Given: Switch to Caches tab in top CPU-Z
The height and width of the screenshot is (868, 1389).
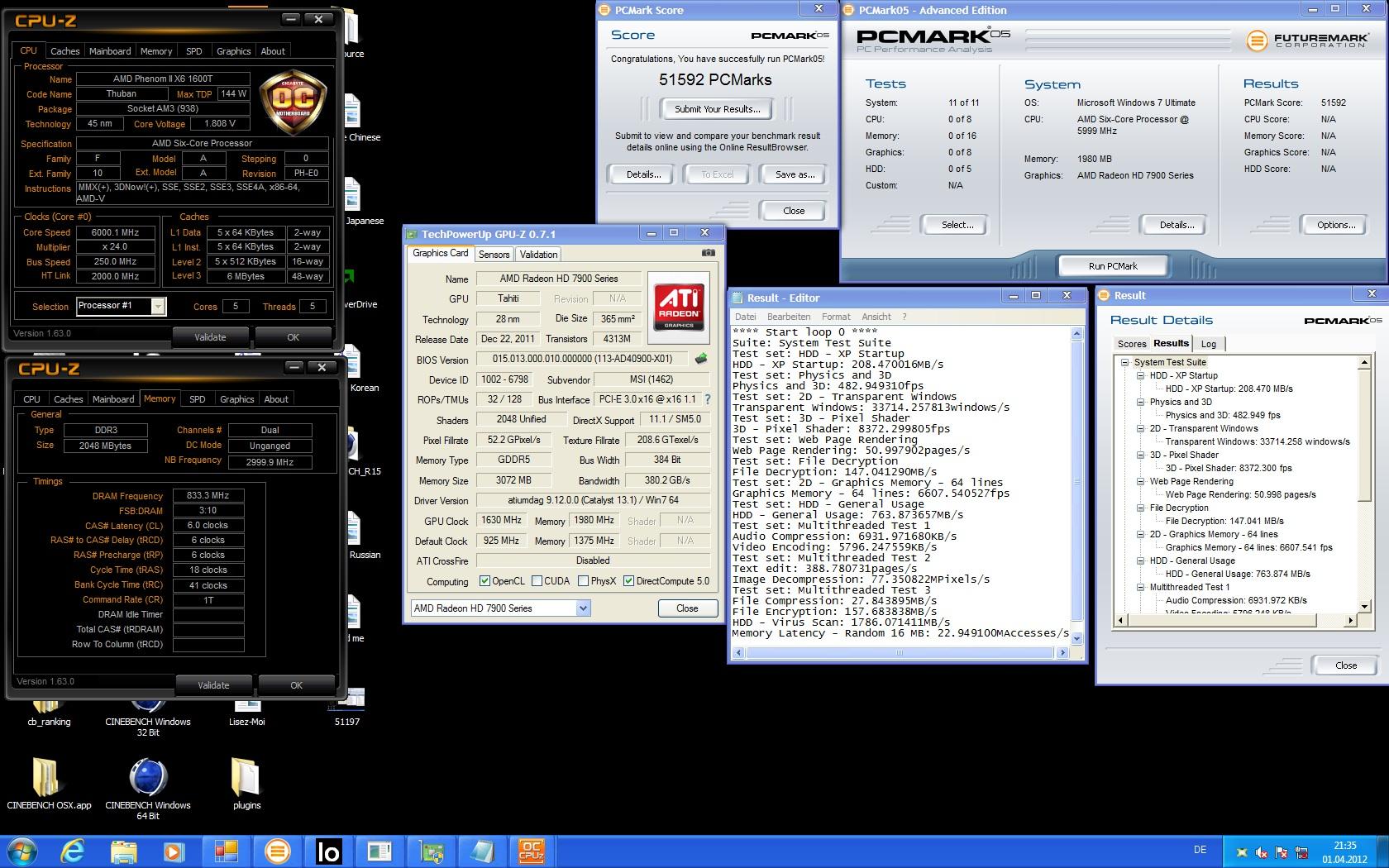Looking at the screenshot, I should tap(64, 51).
